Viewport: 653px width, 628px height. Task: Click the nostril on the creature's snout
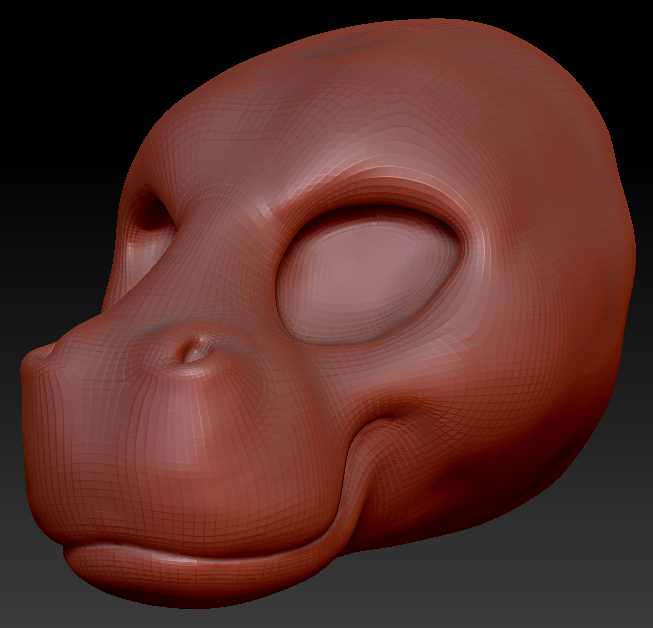(194, 350)
